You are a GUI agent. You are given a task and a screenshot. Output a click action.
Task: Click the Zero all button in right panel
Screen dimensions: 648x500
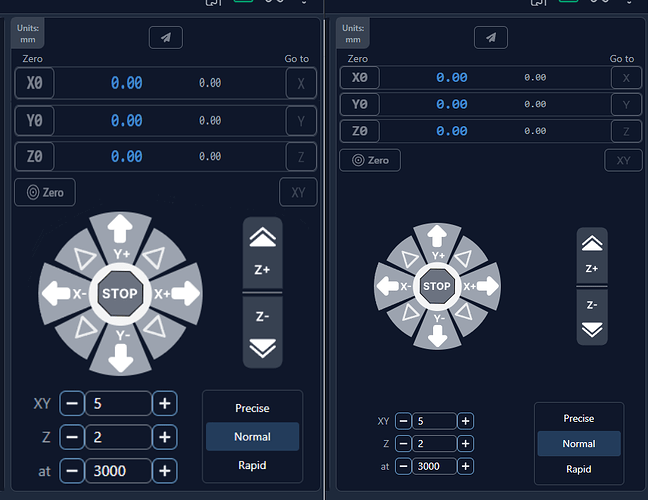pyautogui.click(x=370, y=160)
